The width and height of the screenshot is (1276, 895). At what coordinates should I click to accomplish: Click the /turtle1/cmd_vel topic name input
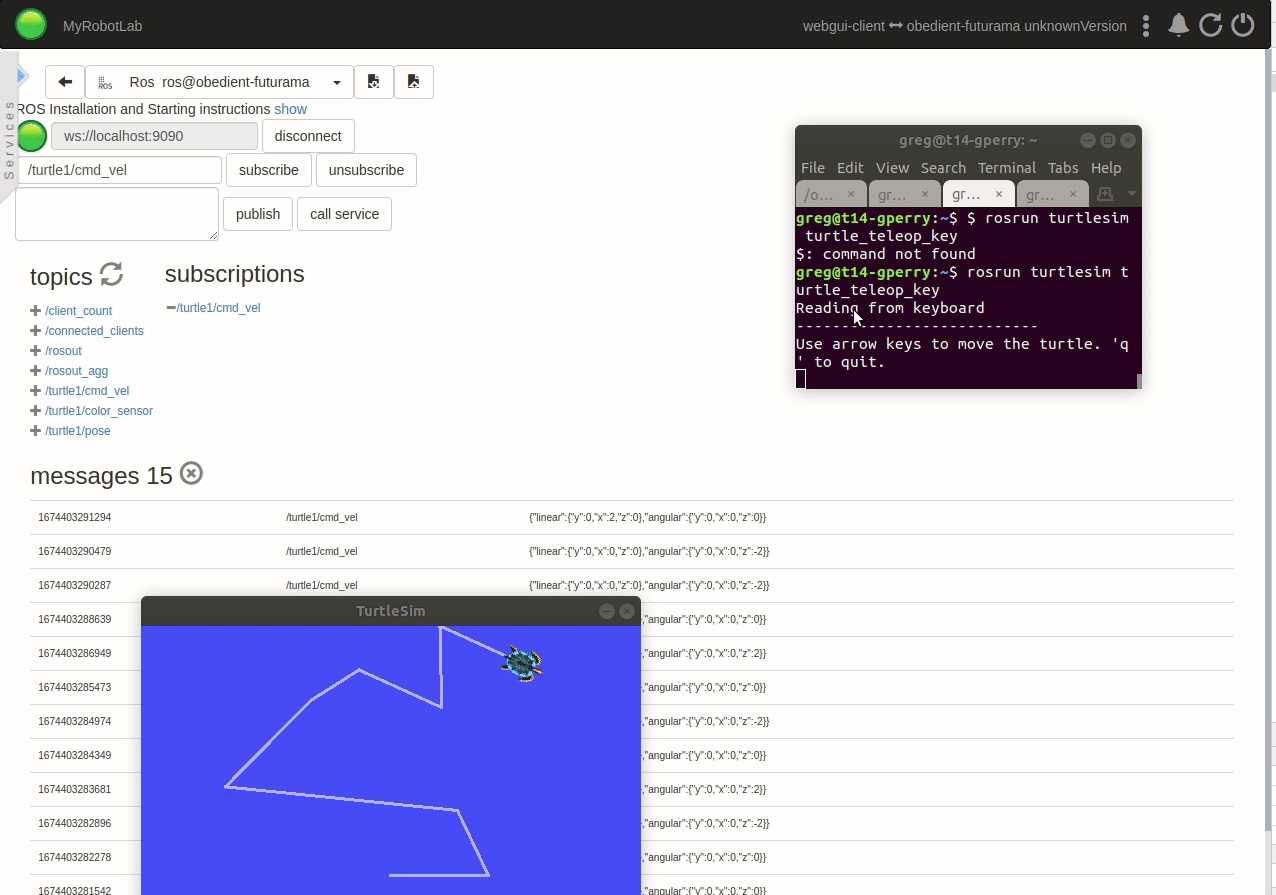120,170
